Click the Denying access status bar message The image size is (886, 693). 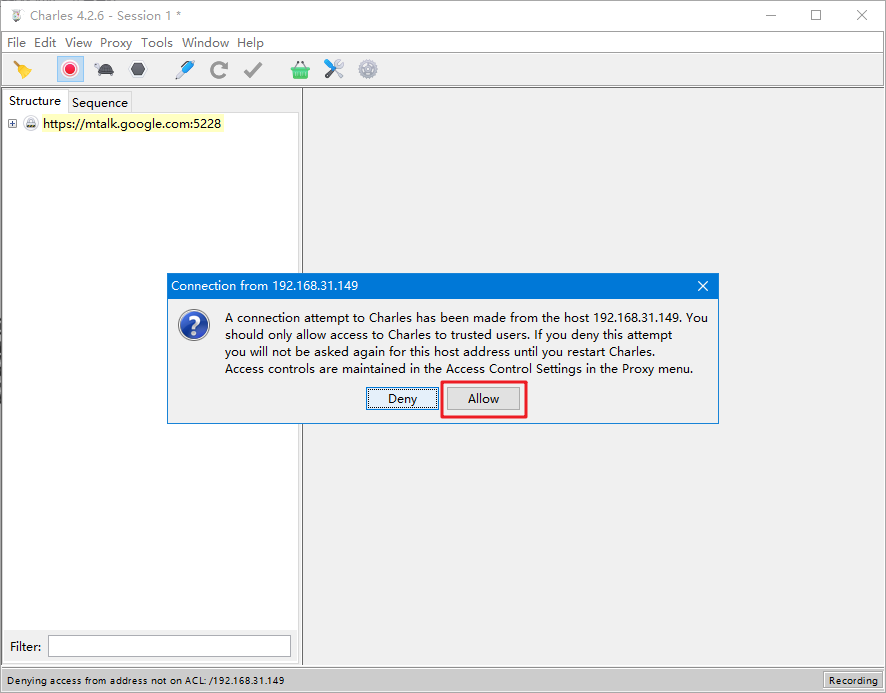coord(146,681)
